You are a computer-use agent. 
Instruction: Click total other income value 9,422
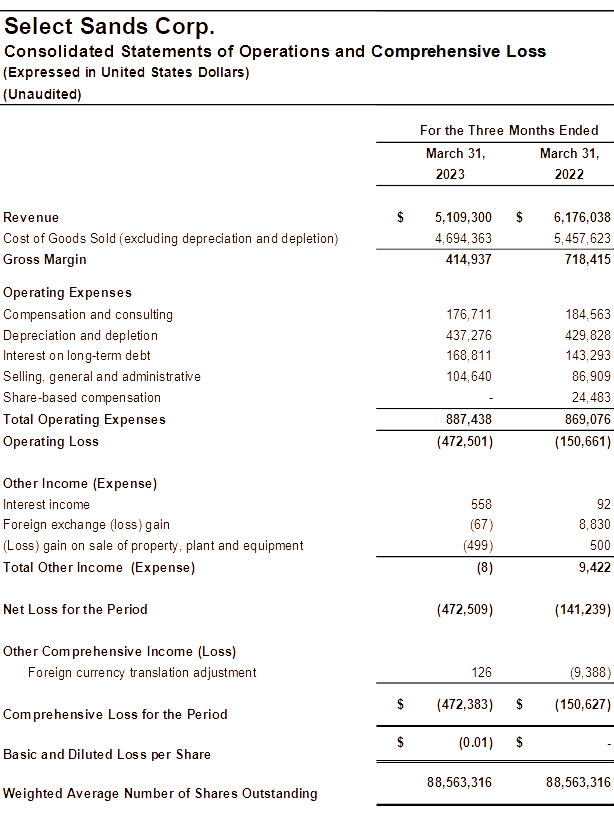pos(595,568)
